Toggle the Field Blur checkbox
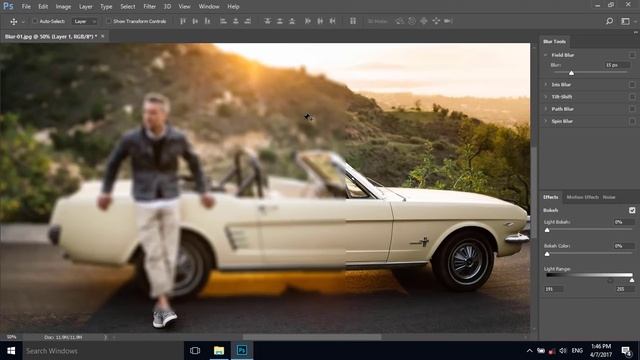The height and width of the screenshot is (360, 640). point(632,55)
